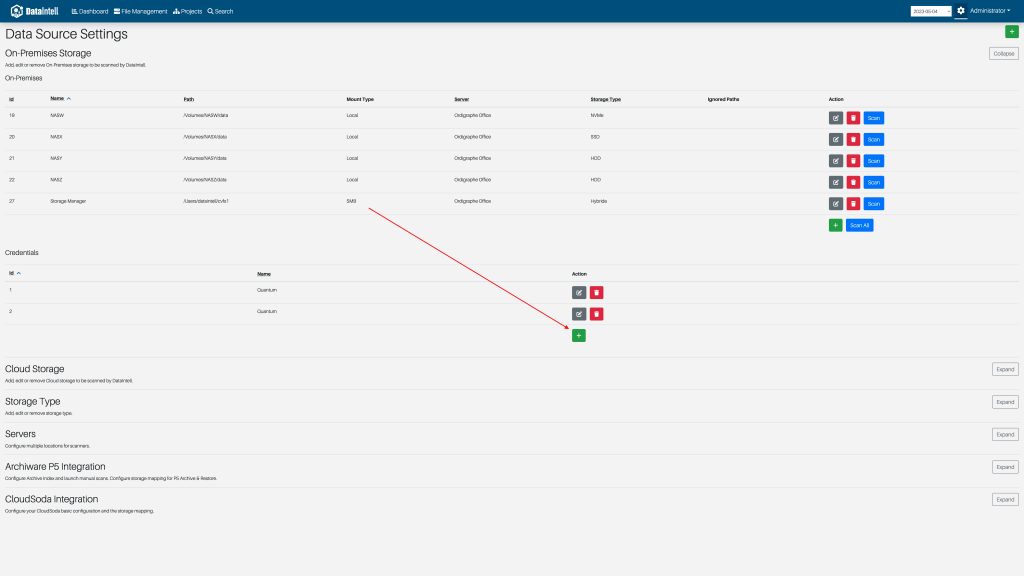
Task: Go to the Projects page
Action: tap(187, 11)
